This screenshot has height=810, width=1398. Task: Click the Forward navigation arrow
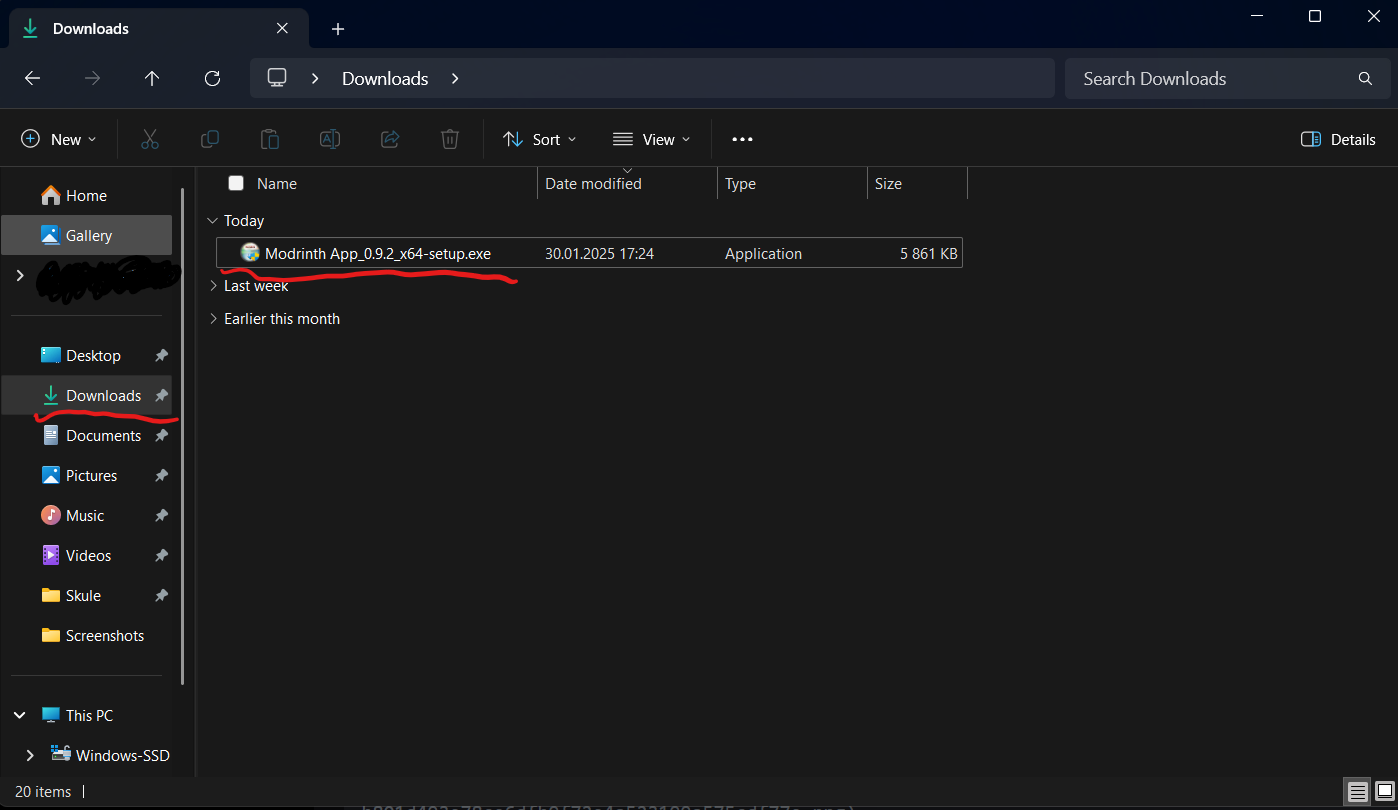pos(92,78)
